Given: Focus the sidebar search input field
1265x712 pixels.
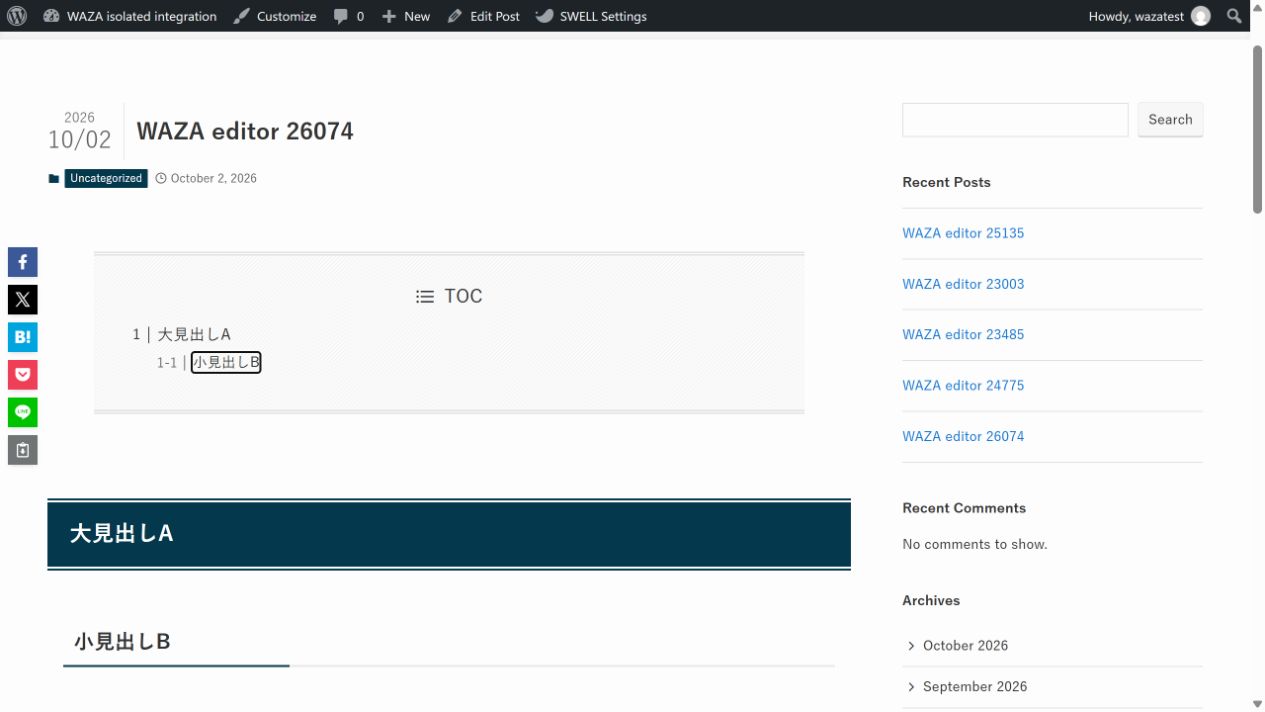Looking at the screenshot, I should (x=1015, y=119).
